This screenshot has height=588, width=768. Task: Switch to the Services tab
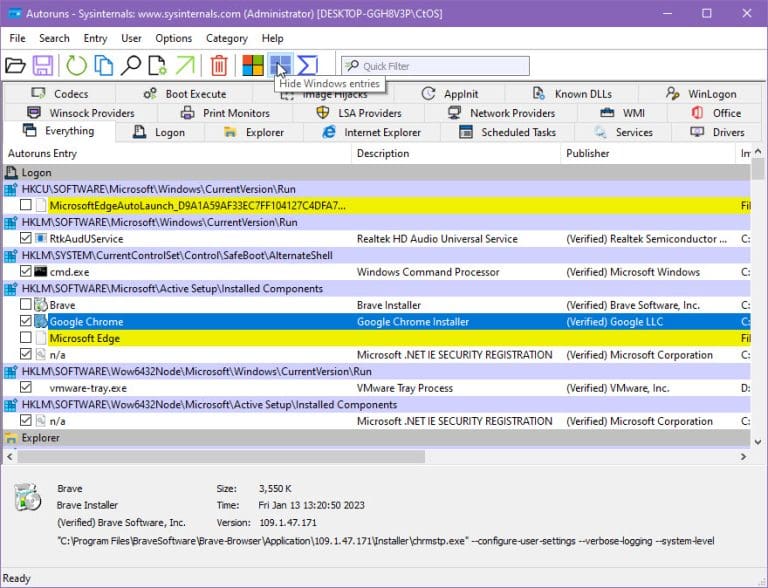coord(623,132)
